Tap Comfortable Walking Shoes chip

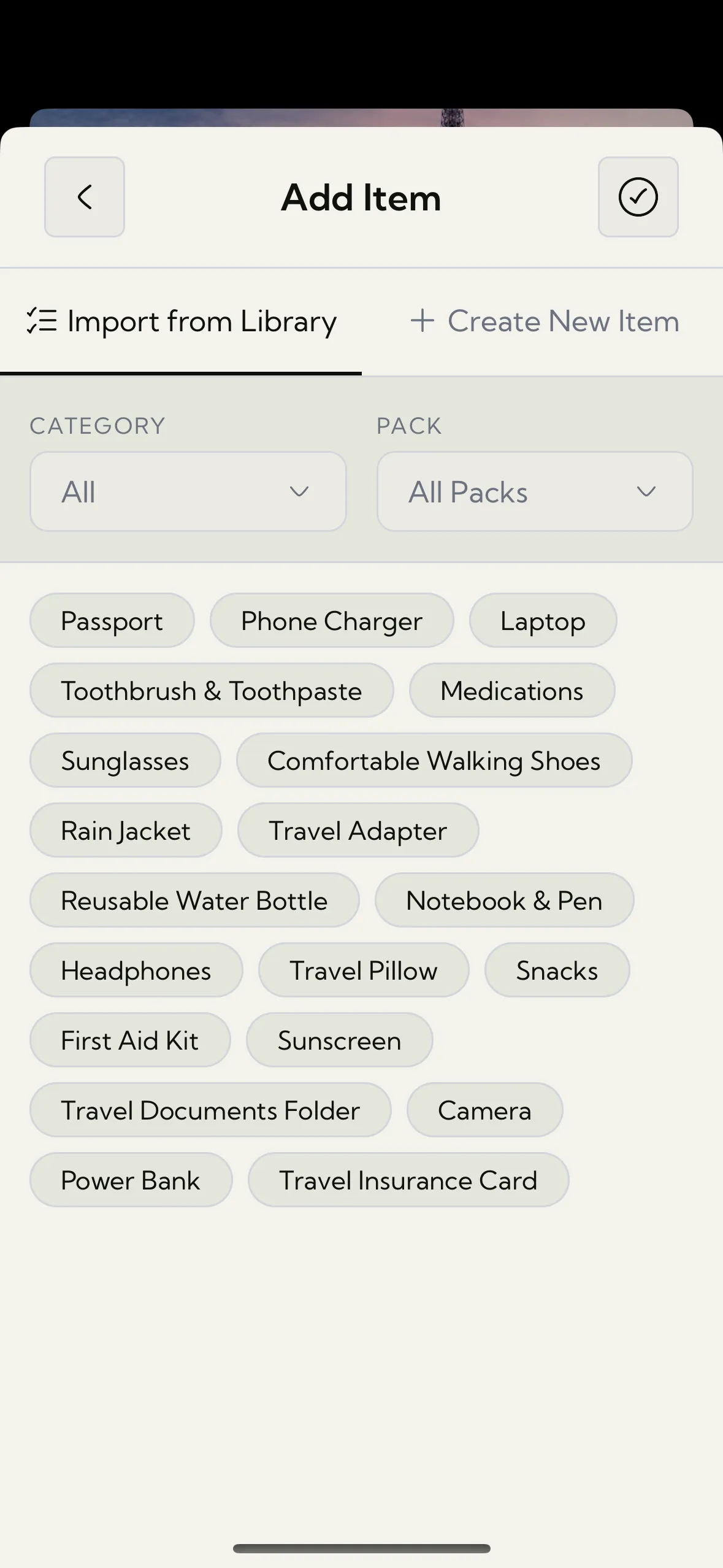tap(434, 761)
